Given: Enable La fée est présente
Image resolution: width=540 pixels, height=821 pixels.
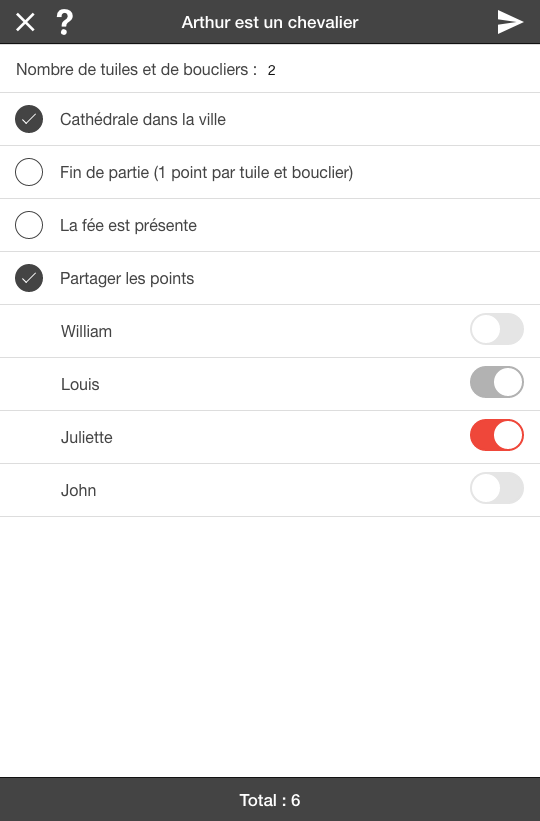Looking at the screenshot, I should tap(29, 225).
